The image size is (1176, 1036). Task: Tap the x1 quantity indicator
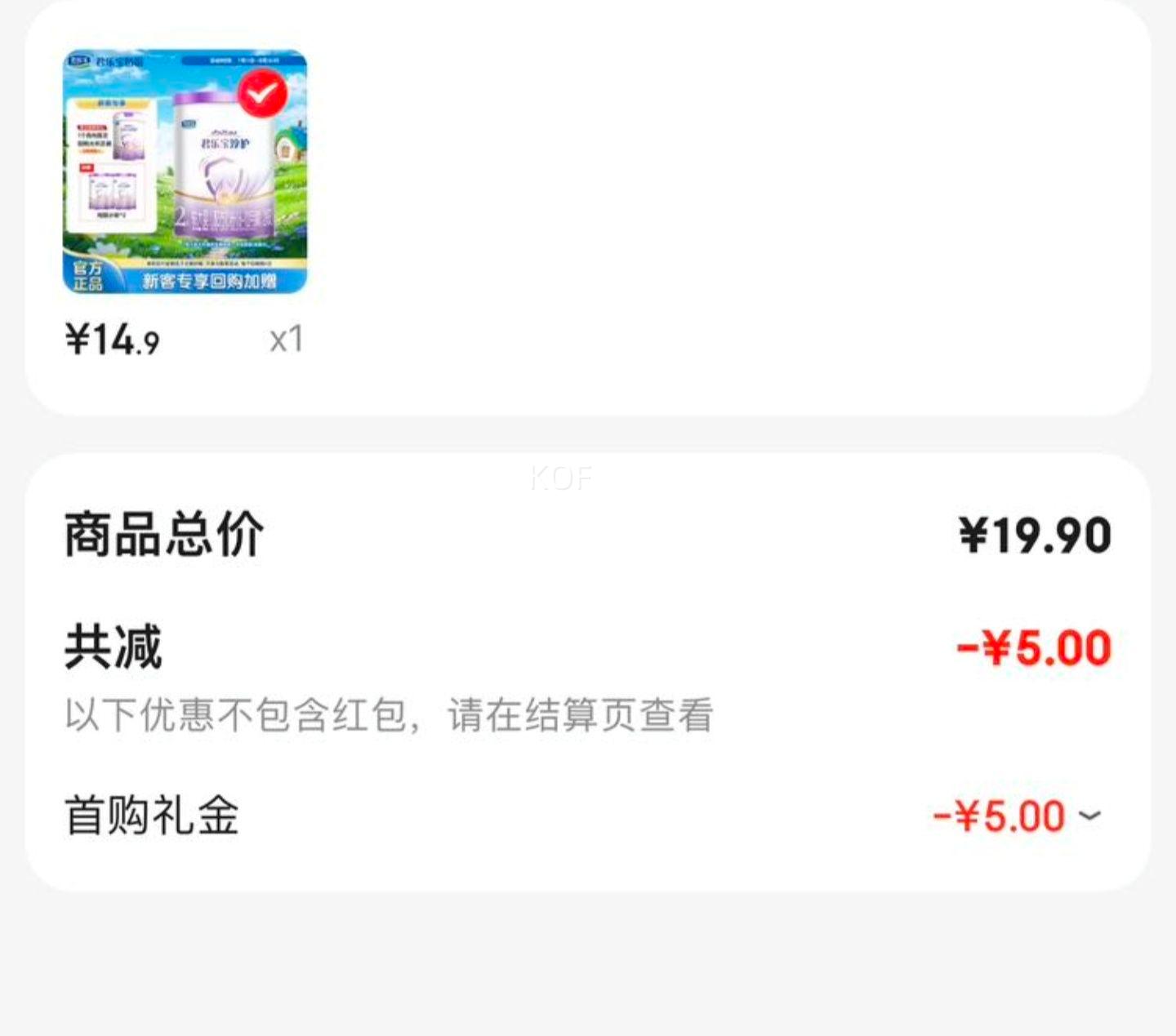click(x=287, y=340)
